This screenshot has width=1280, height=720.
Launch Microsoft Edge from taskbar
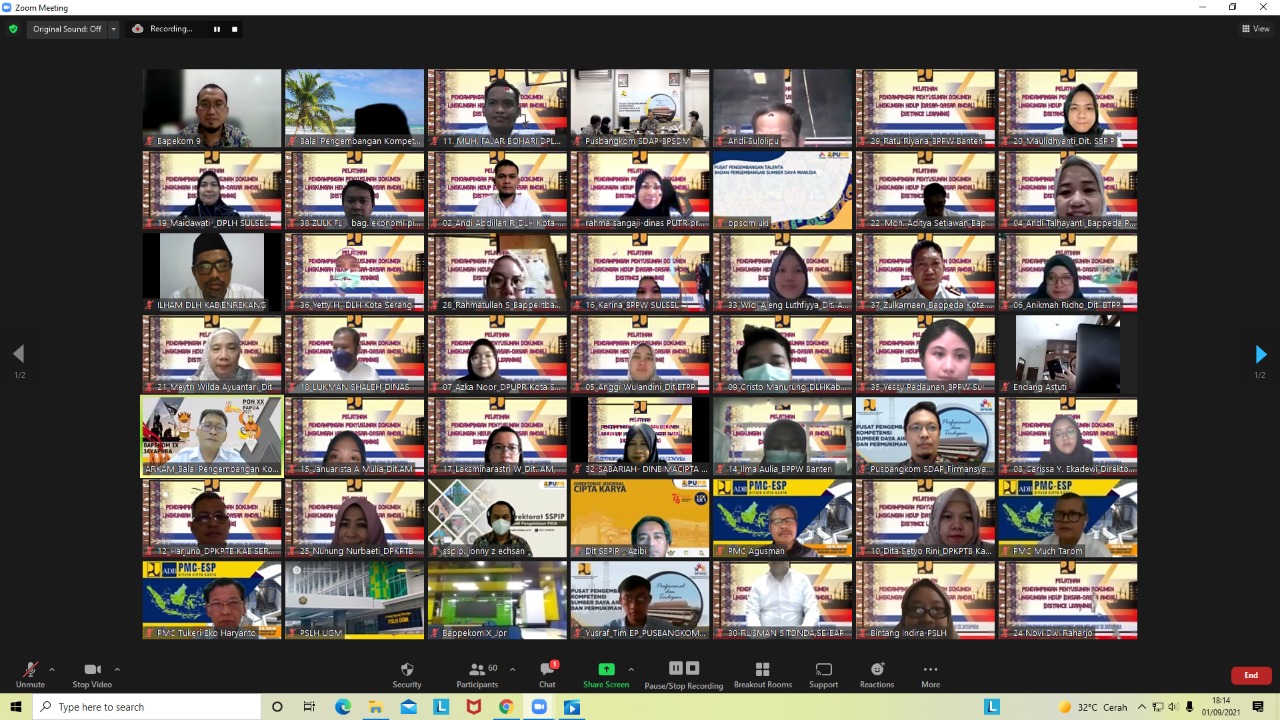coord(343,707)
